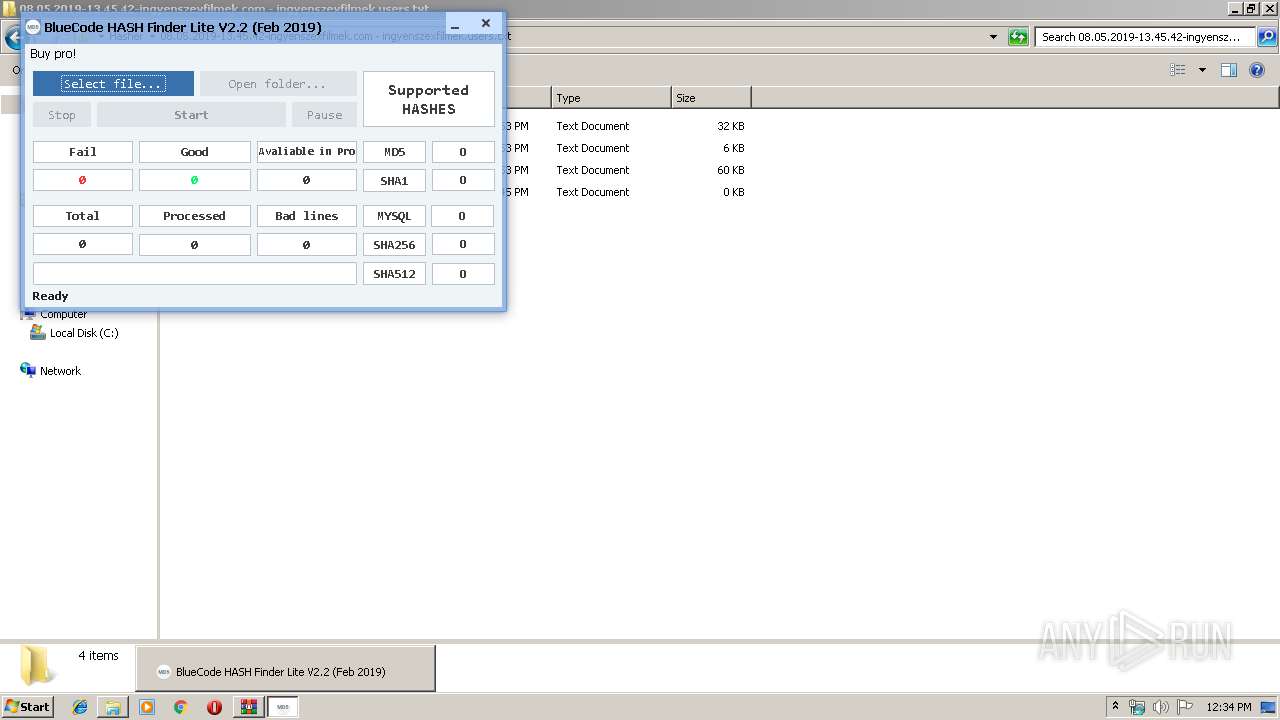Click the Explorer search magnifier icon
Image resolution: width=1280 pixels, height=720 pixels.
click(1267, 37)
